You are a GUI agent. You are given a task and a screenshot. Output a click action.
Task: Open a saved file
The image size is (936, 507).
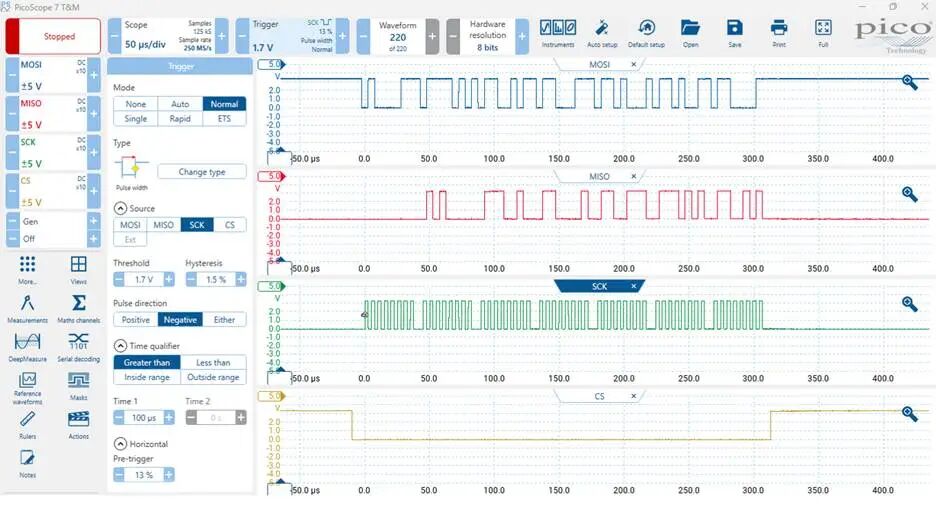pos(691,33)
